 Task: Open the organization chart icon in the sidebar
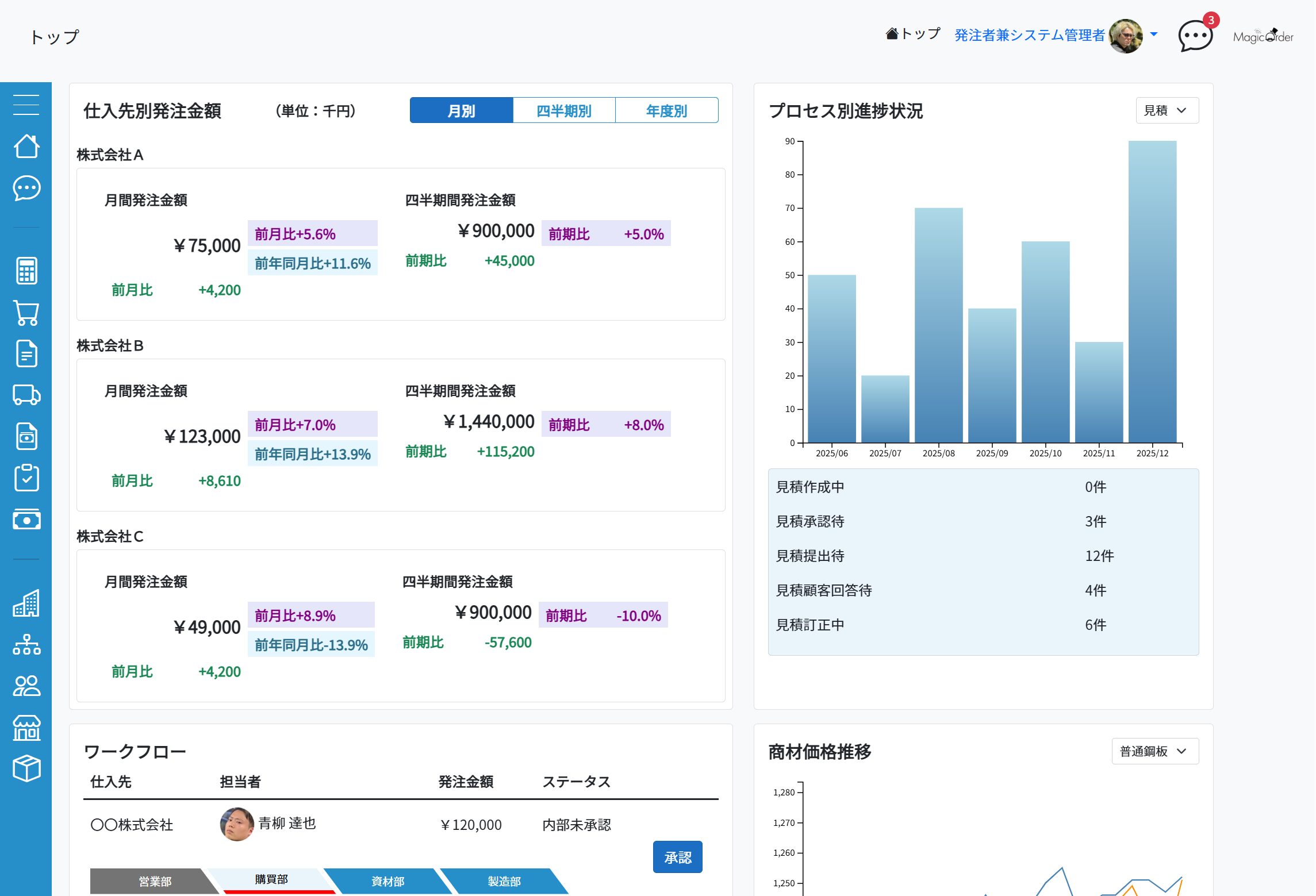(x=26, y=644)
